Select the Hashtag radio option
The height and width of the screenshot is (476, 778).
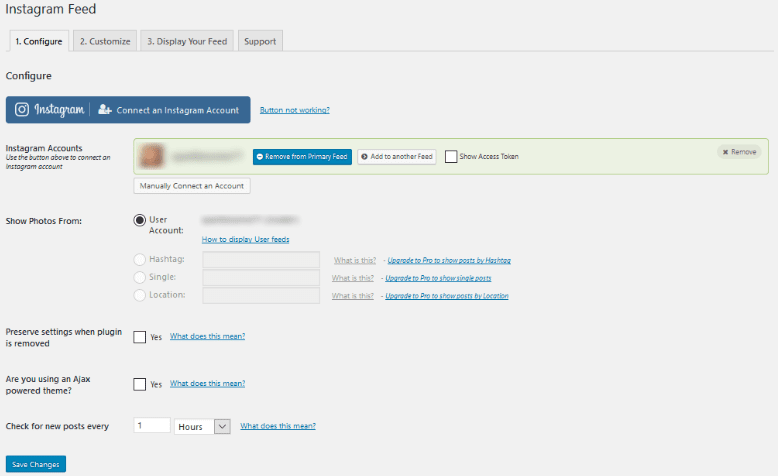(x=139, y=259)
